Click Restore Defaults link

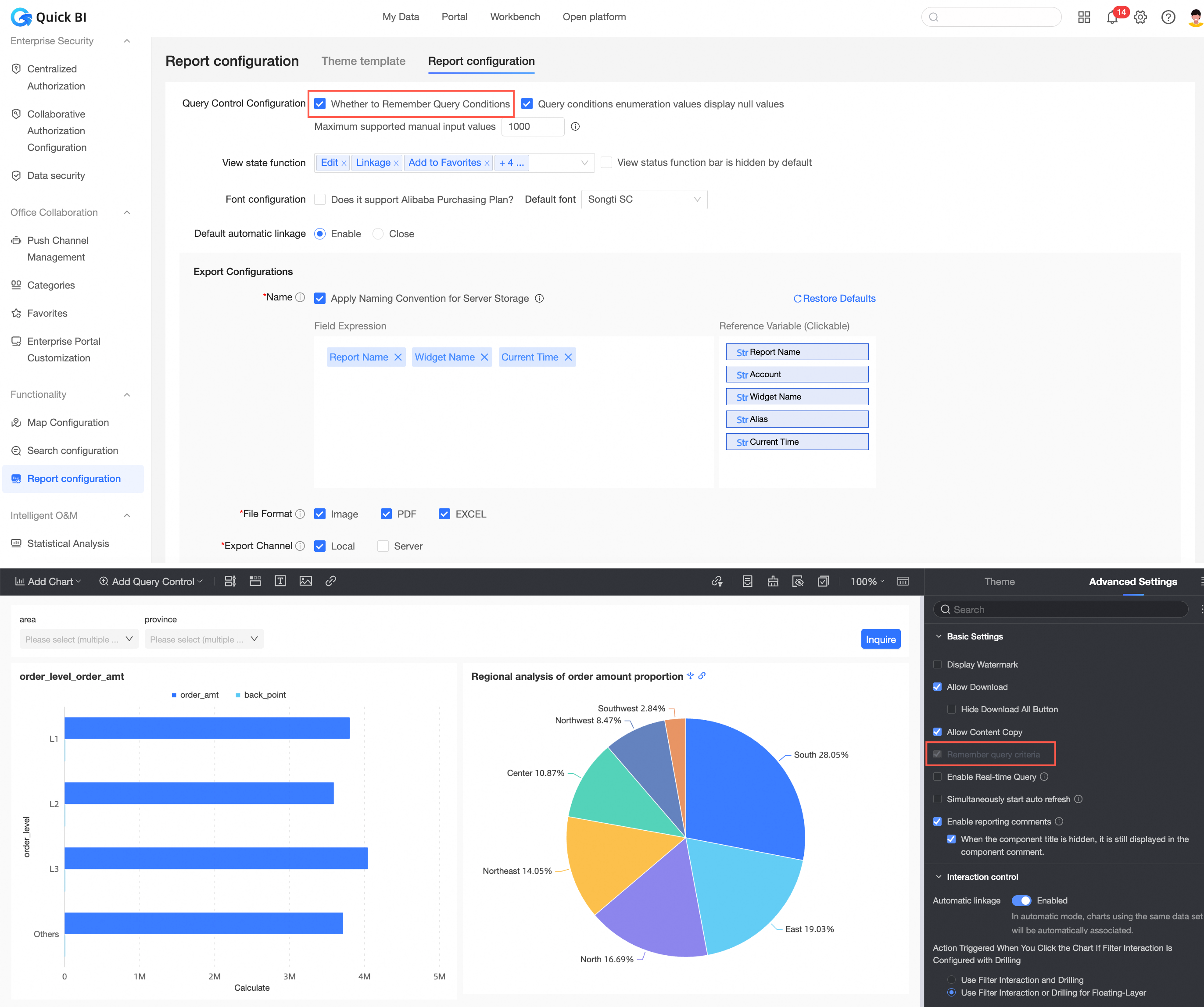[834, 298]
